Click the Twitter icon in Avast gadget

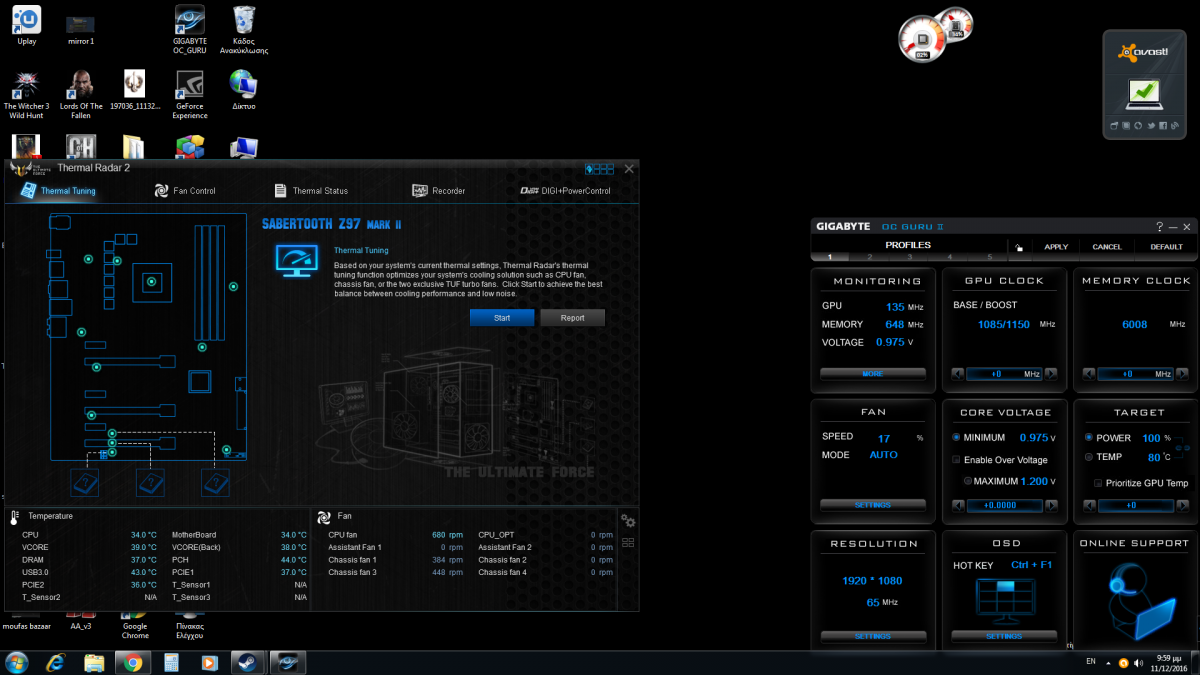click(x=1153, y=126)
